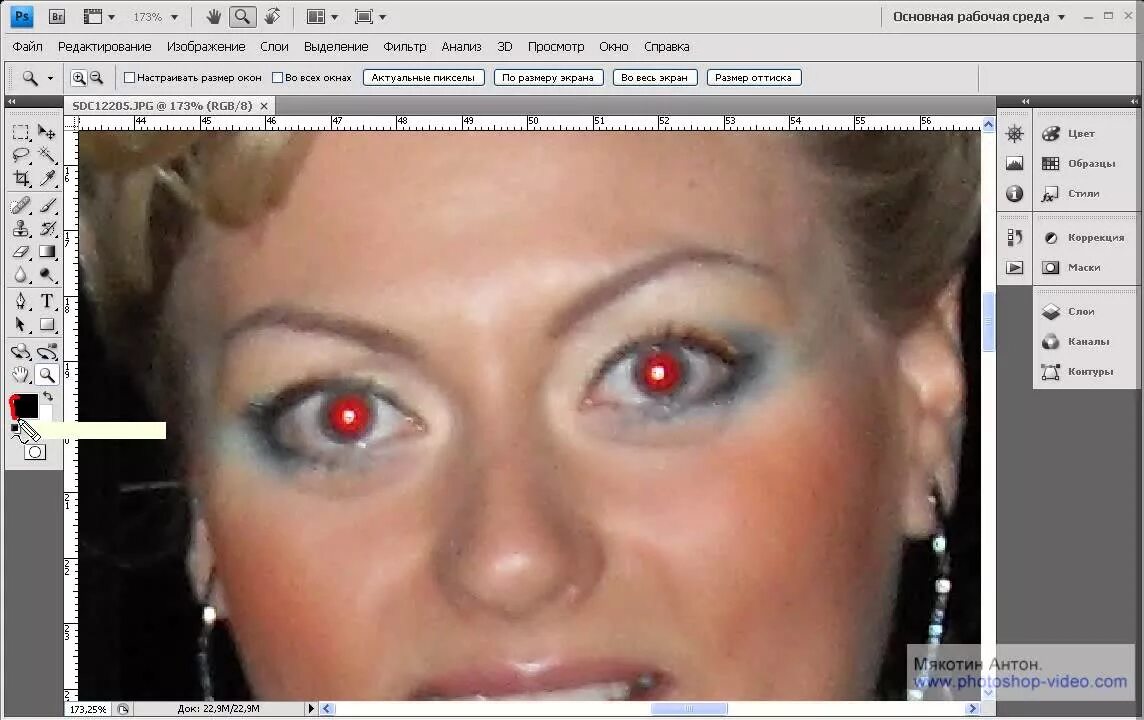1144x720 pixels.
Task: Select the Path Selection tool
Action: tap(20, 324)
